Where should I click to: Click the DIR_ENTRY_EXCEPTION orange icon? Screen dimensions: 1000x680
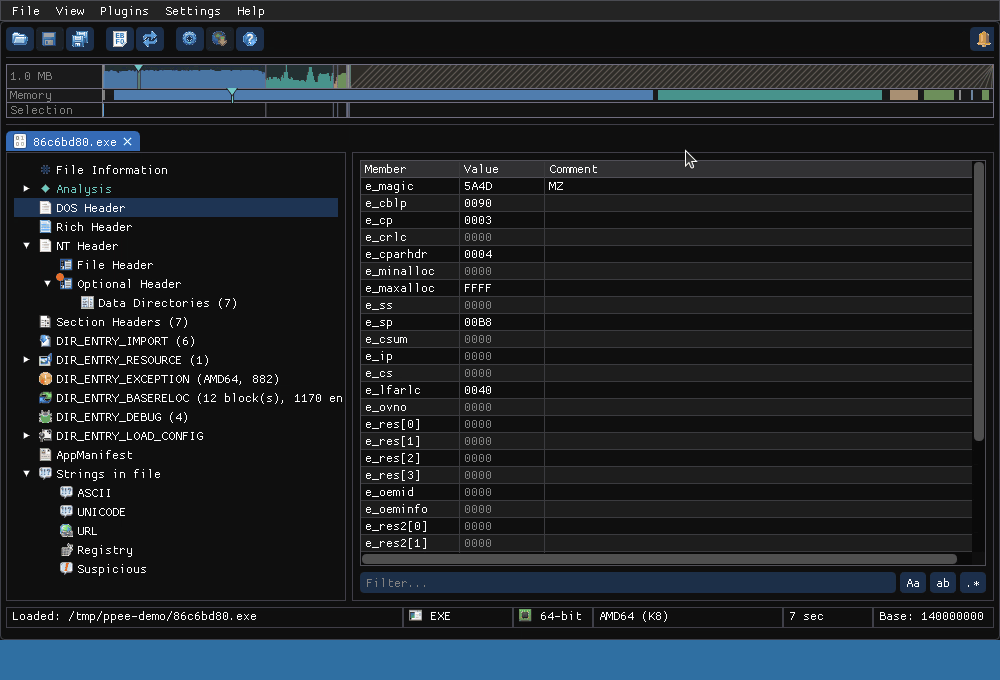click(45, 379)
